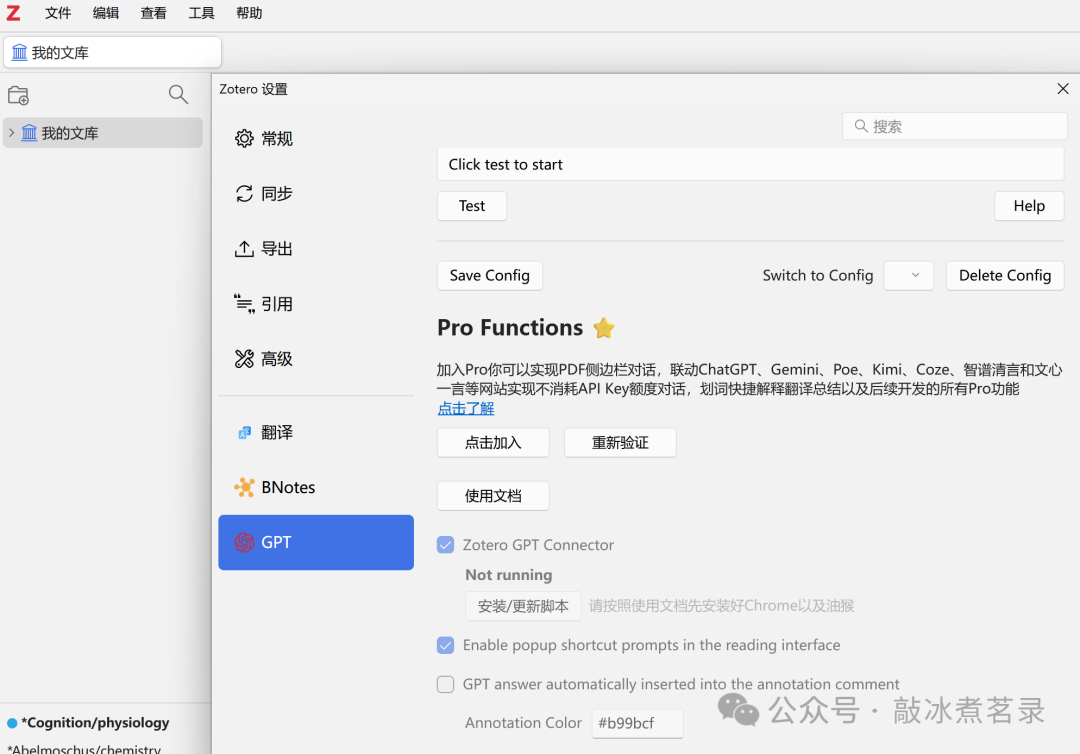Select the BNotes settings pane
The image size is (1080, 754).
316,488
